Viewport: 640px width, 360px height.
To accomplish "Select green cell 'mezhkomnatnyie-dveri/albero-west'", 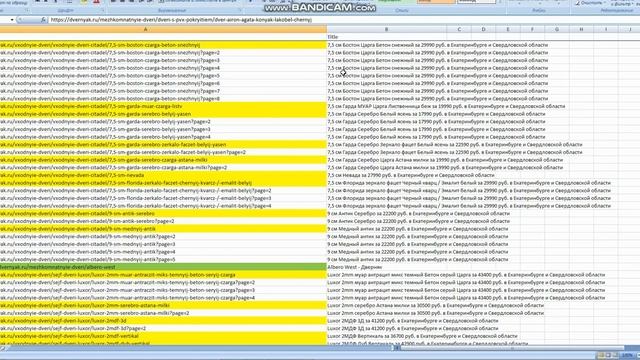I will pos(163,267).
